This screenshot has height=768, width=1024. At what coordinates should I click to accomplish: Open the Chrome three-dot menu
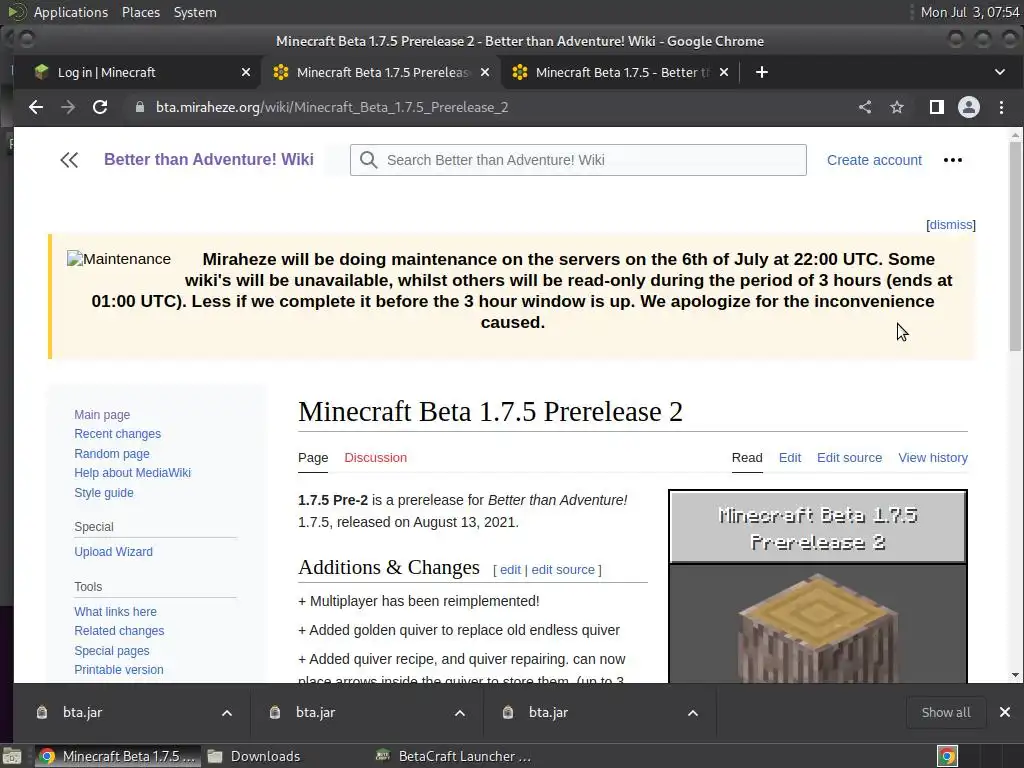click(1001, 107)
